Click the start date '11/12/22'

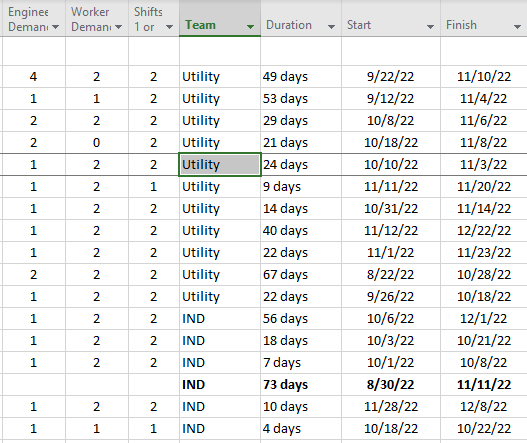point(391,231)
